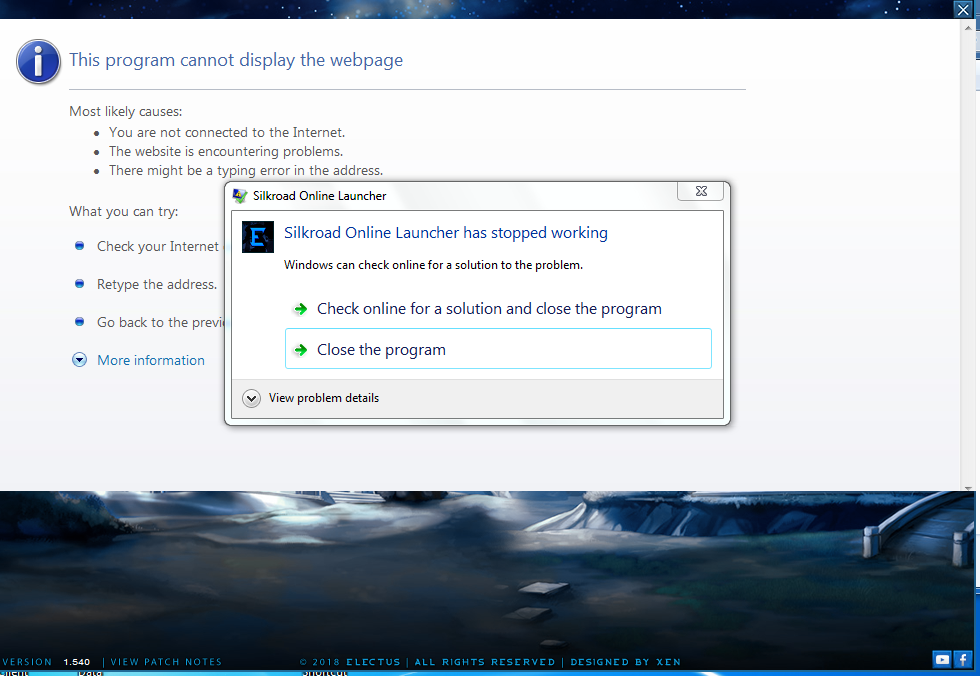Click the Check your Internet connection option
The height and width of the screenshot is (676, 980).
[157, 245]
